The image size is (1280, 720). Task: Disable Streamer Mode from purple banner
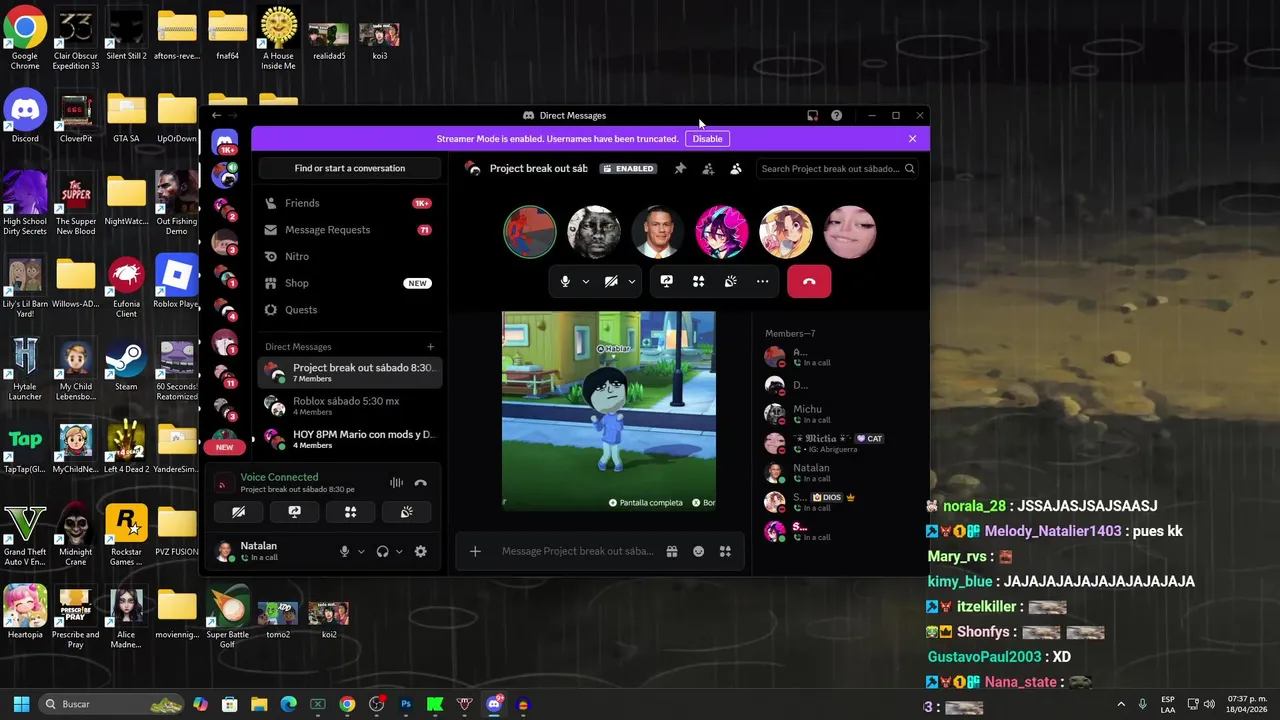[x=707, y=139]
